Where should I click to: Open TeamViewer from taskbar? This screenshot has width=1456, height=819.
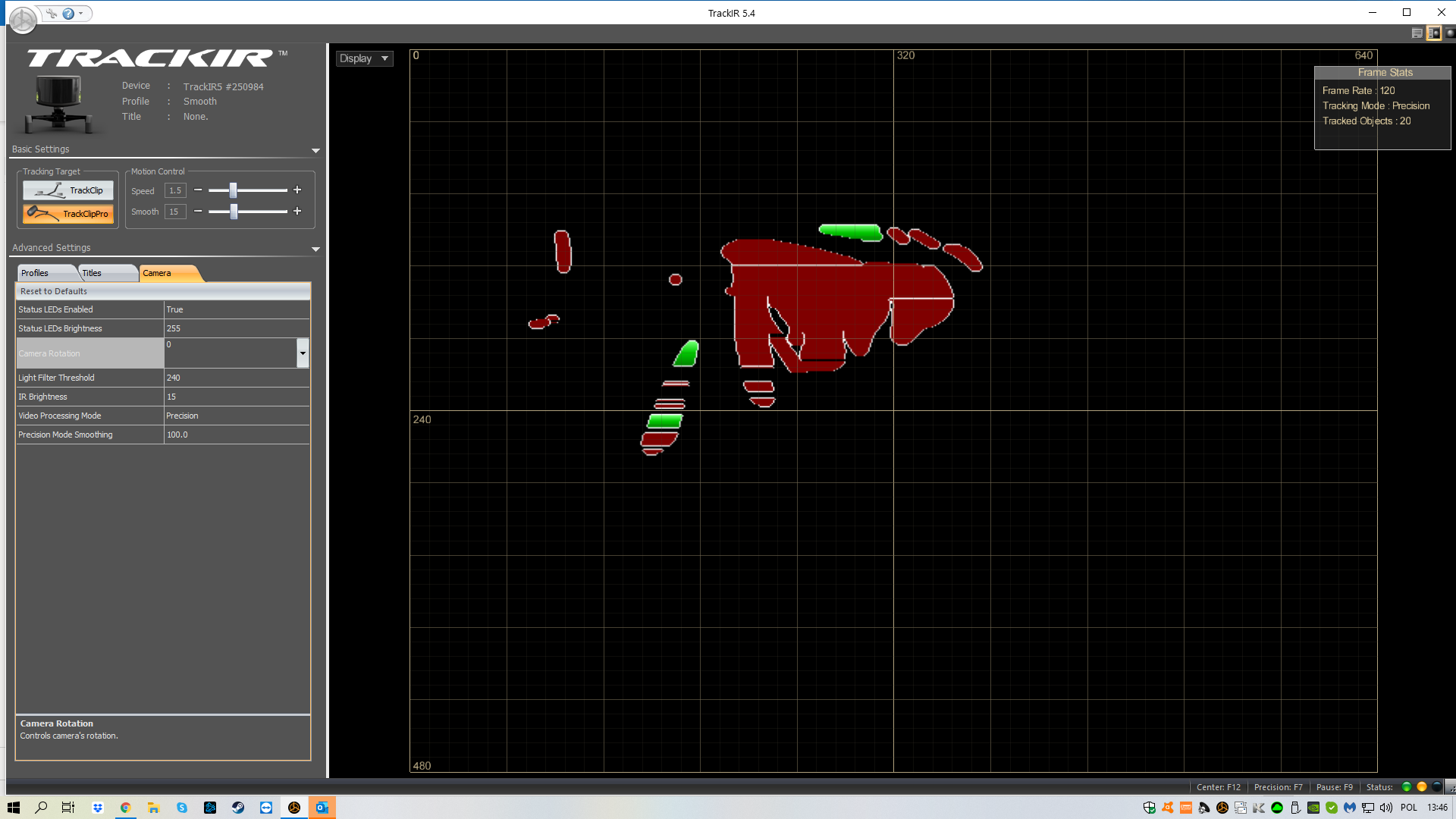(x=266, y=808)
